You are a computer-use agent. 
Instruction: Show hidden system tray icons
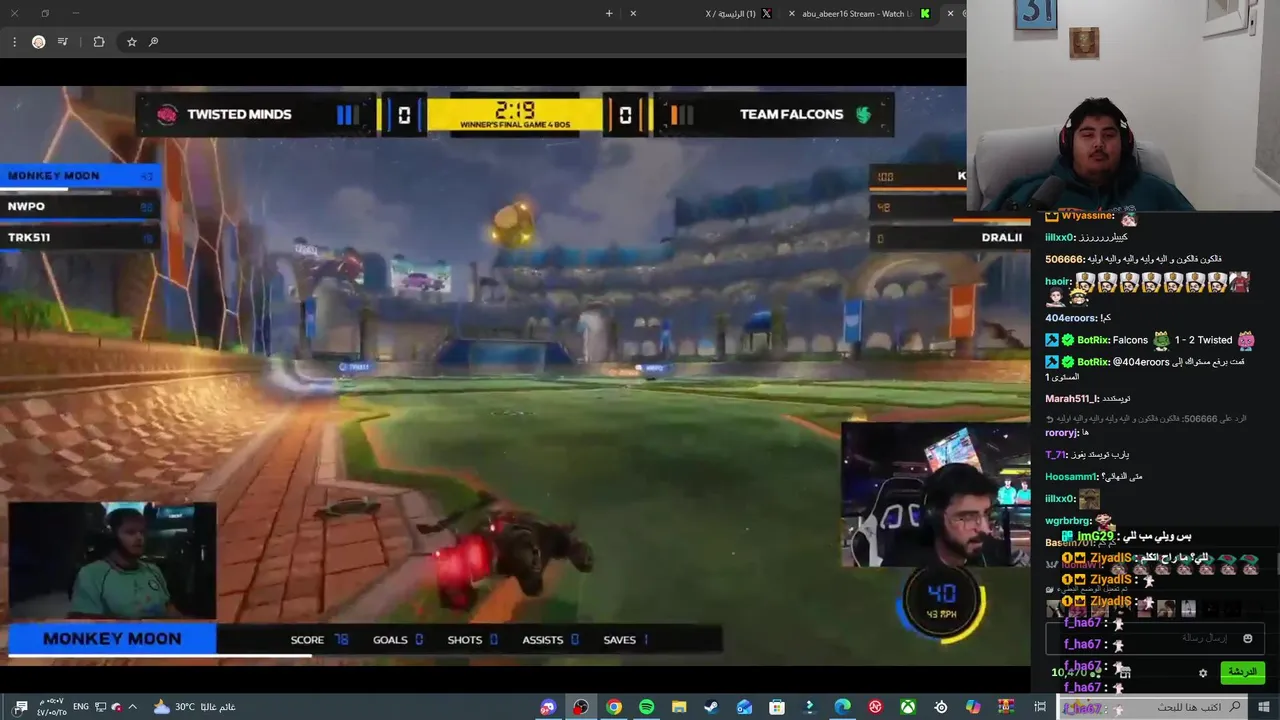point(132,707)
